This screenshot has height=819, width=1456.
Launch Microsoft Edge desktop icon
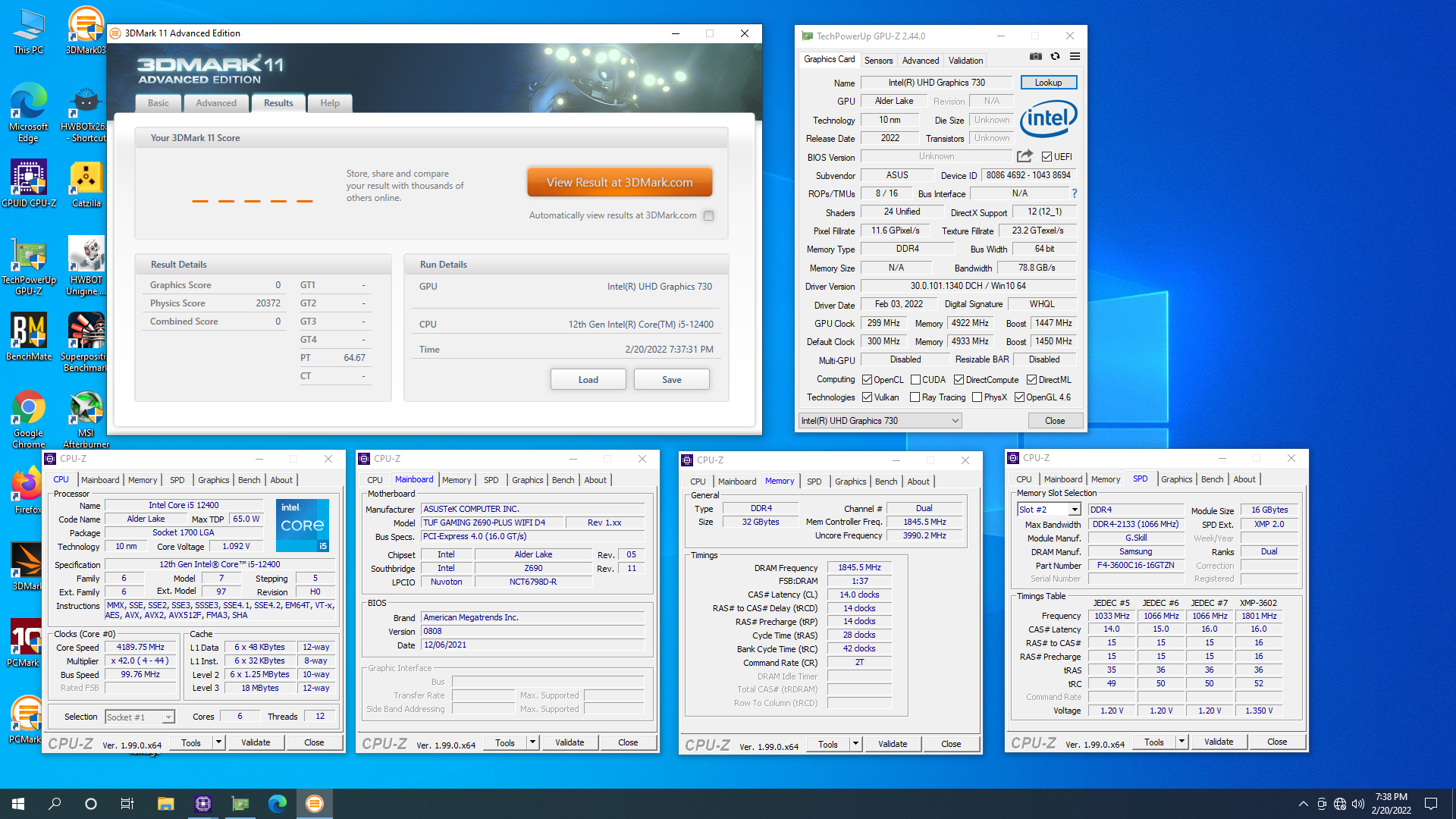(28, 112)
